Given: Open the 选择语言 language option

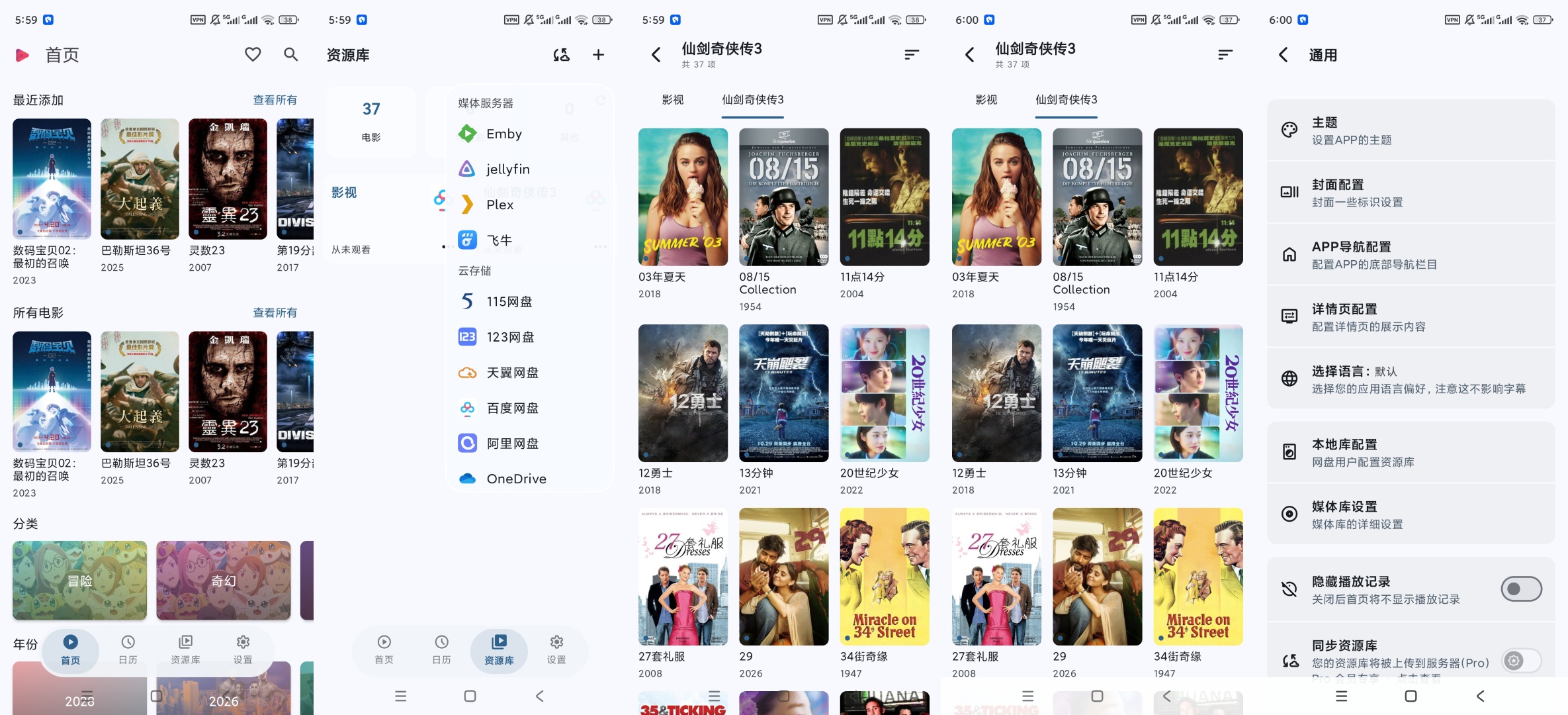Looking at the screenshot, I should pyautogui.click(x=1411, y=379).
